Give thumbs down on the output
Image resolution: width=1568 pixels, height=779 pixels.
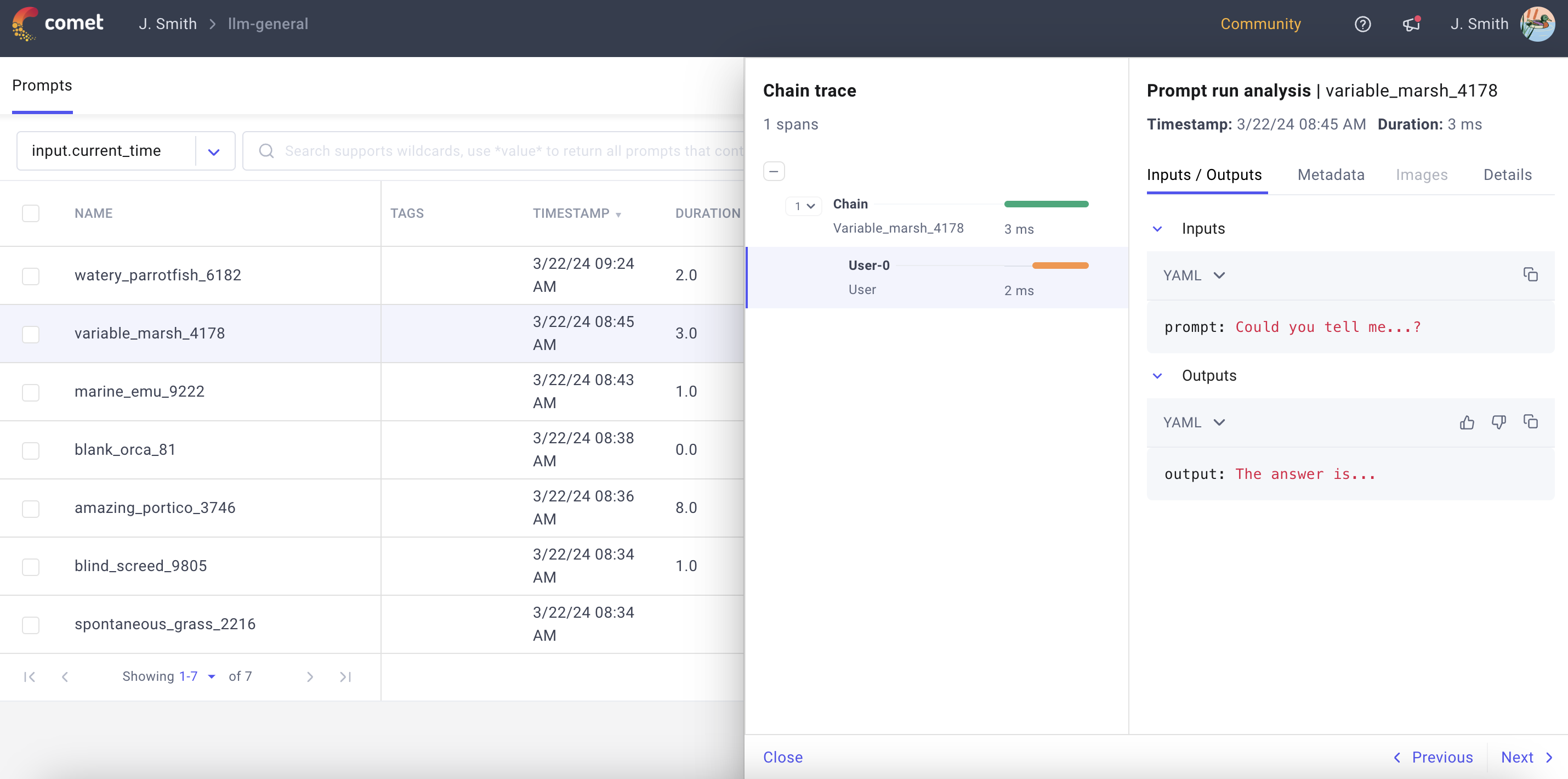click(x=1498, y=422)
